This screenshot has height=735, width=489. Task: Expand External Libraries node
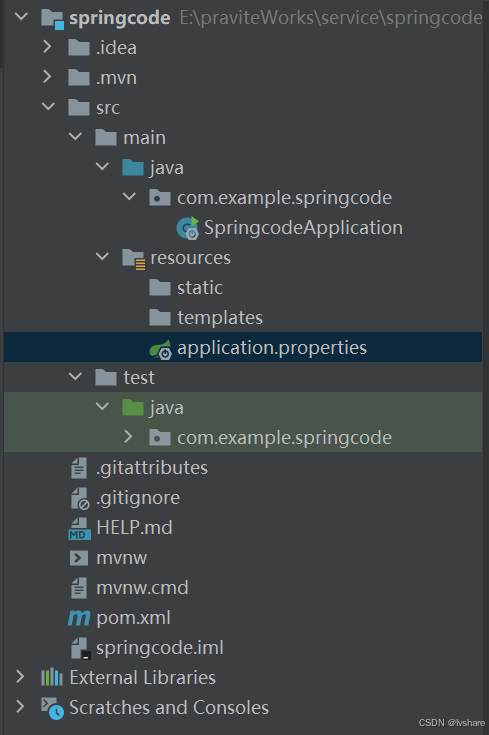20,677
